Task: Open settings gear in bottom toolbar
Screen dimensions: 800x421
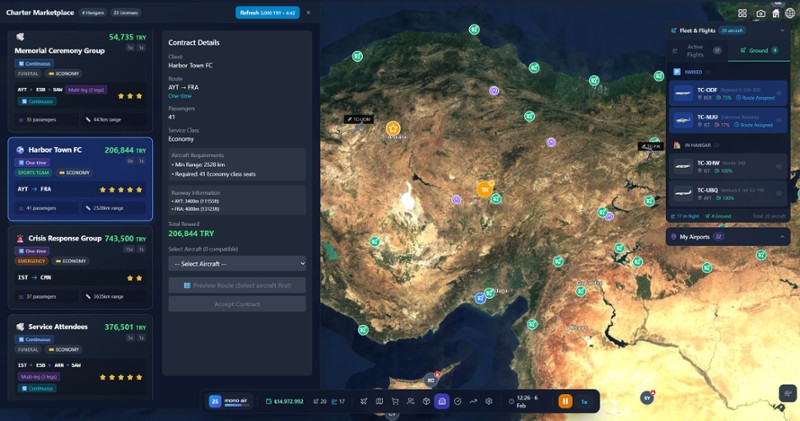Action: 489,401
